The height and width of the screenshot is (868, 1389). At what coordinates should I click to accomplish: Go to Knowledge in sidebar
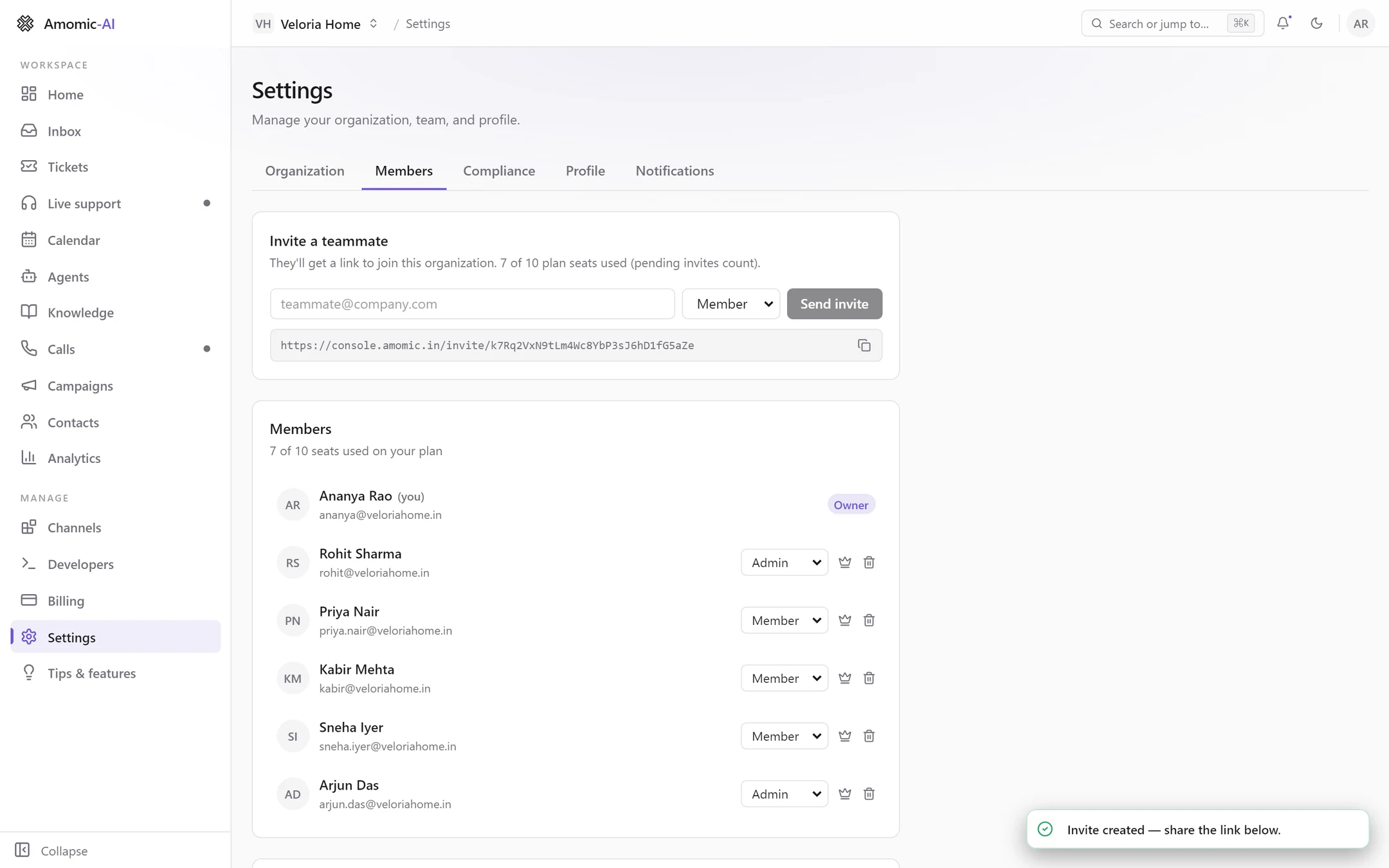tap(116, 312)
